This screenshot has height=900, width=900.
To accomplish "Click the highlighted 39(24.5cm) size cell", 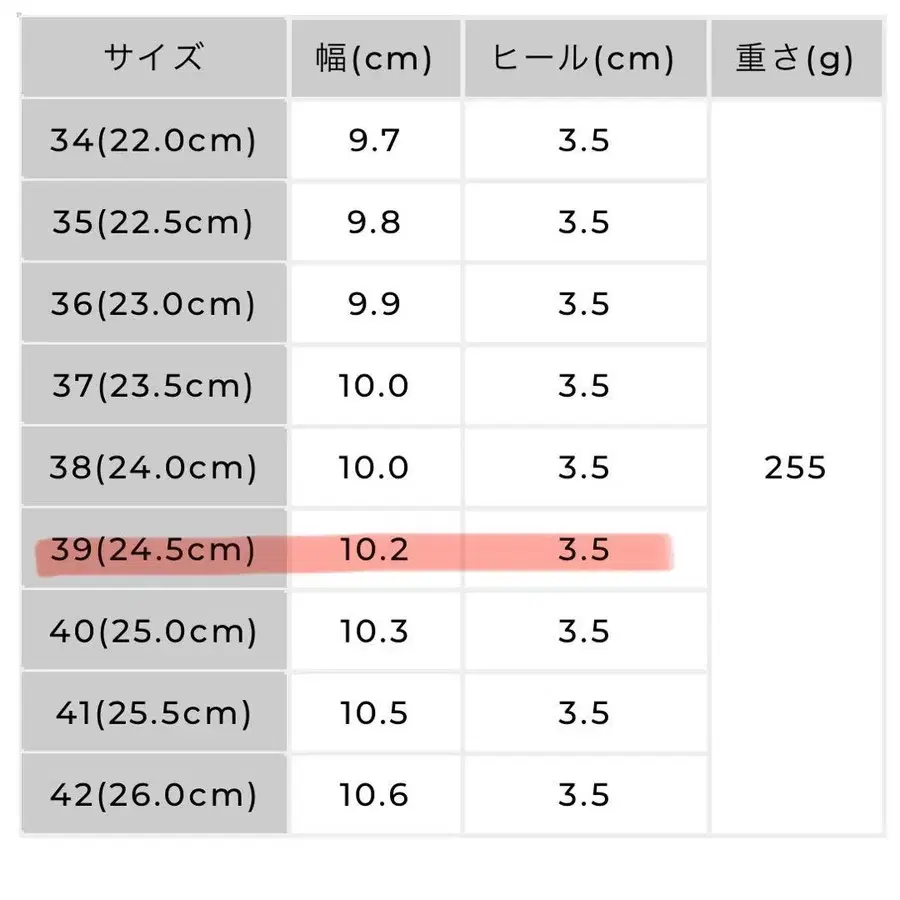I will pos(153,550).
